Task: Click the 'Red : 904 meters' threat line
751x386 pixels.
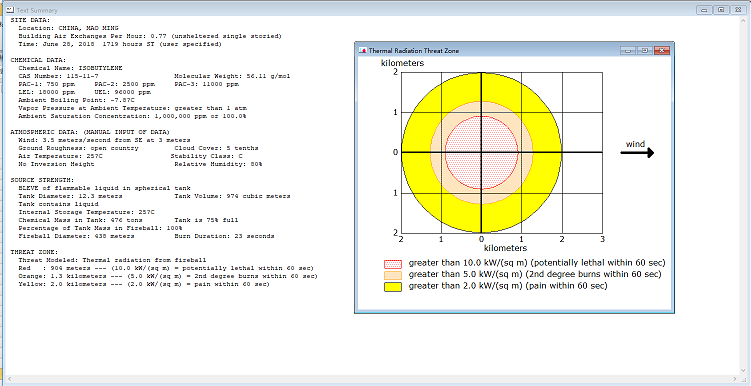Action: (x=166, y=269)
